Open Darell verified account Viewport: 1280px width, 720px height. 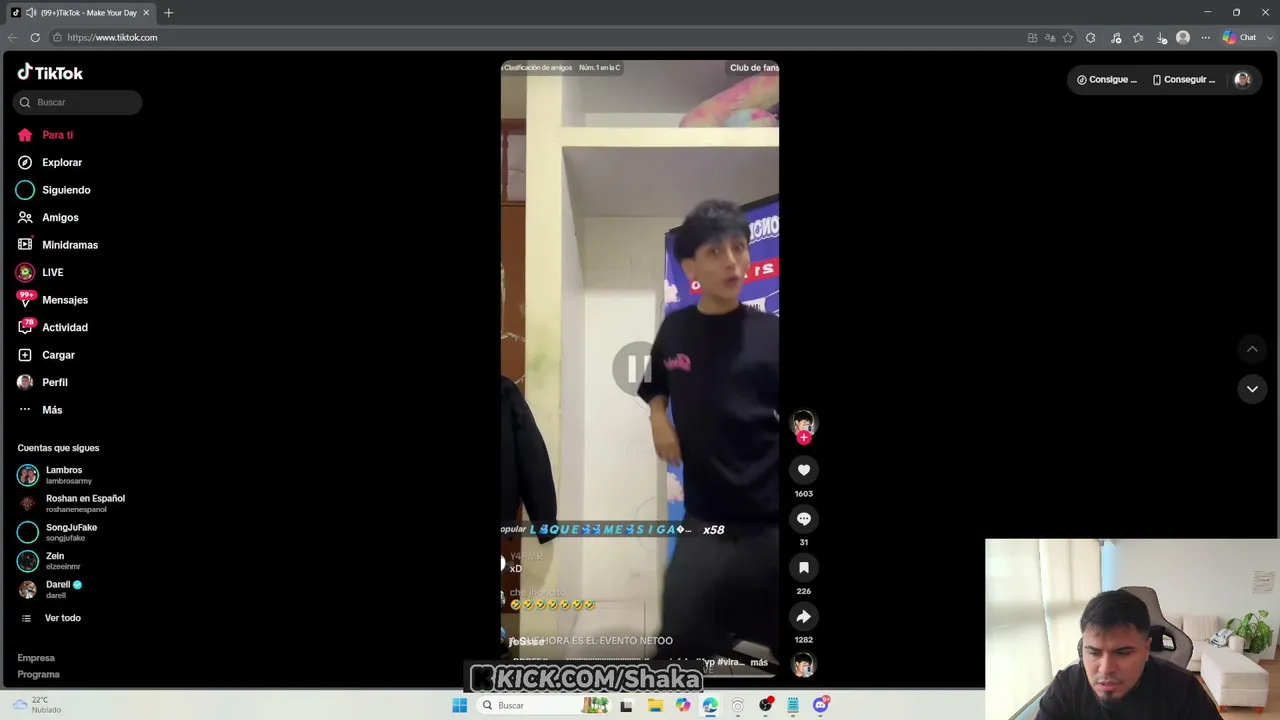click(50, 589)
